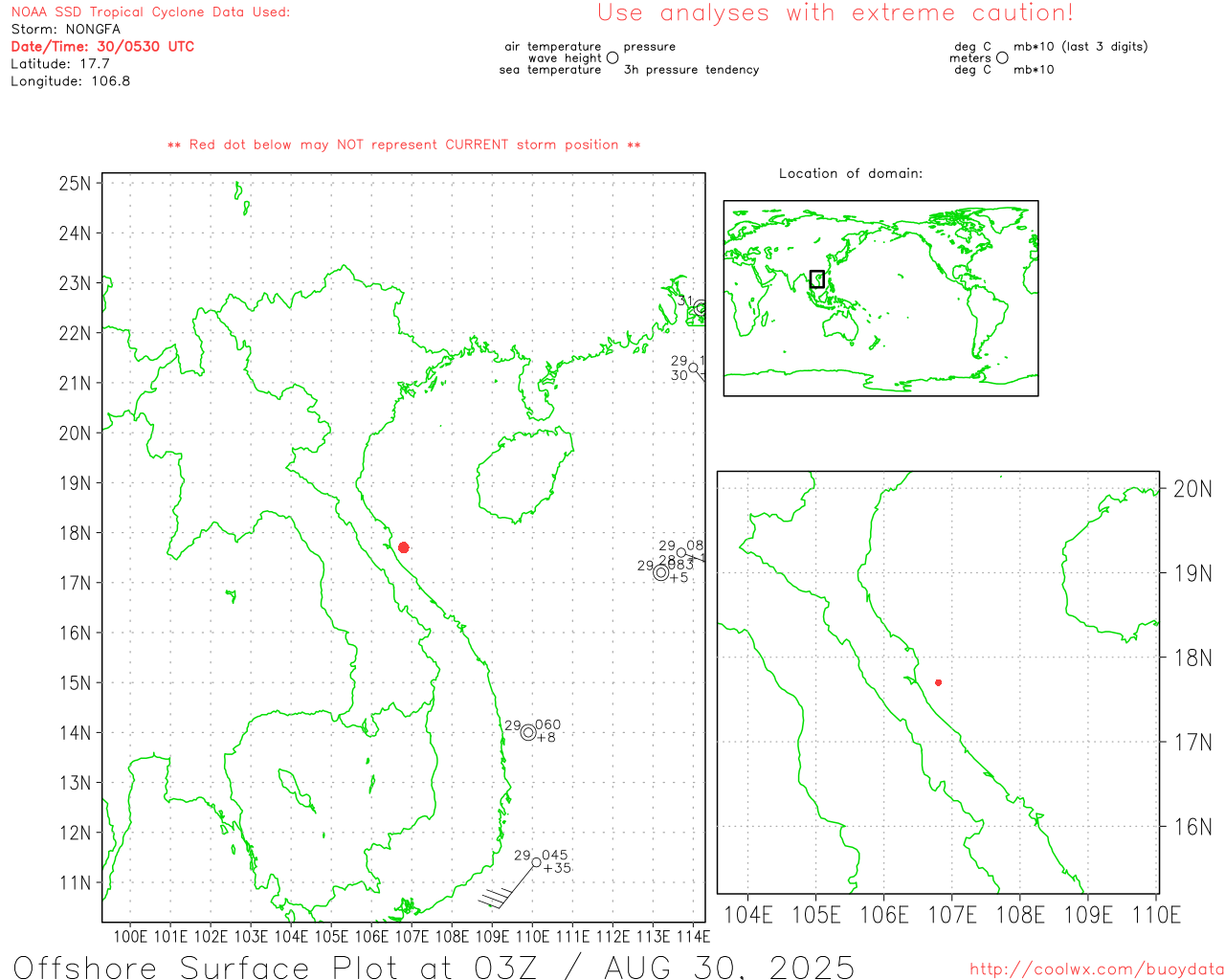Viewport: 1225px width, 980px height.
Task: Click the 'Latitude: 17.7' text
Action: pos(60,63)
